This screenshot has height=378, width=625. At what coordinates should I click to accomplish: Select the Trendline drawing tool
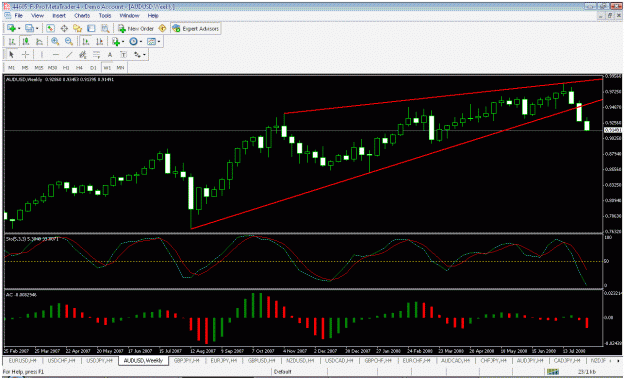[69, 55]
